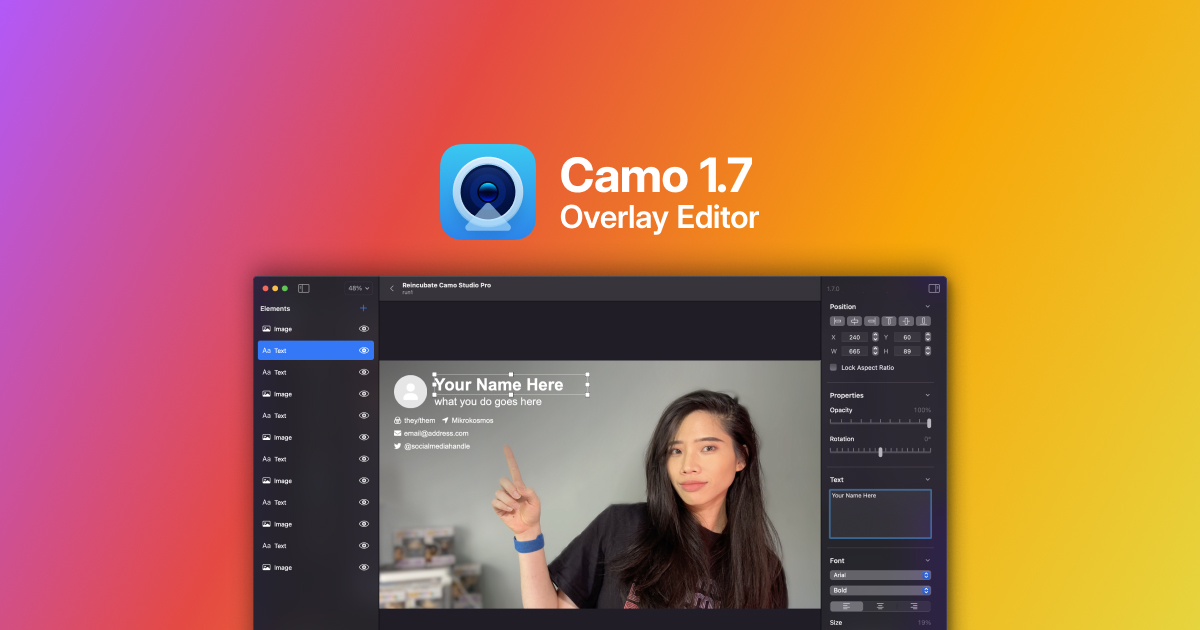Right-align the text
The height and width of the screenshot is (630, 1200).
coord(913,606)
